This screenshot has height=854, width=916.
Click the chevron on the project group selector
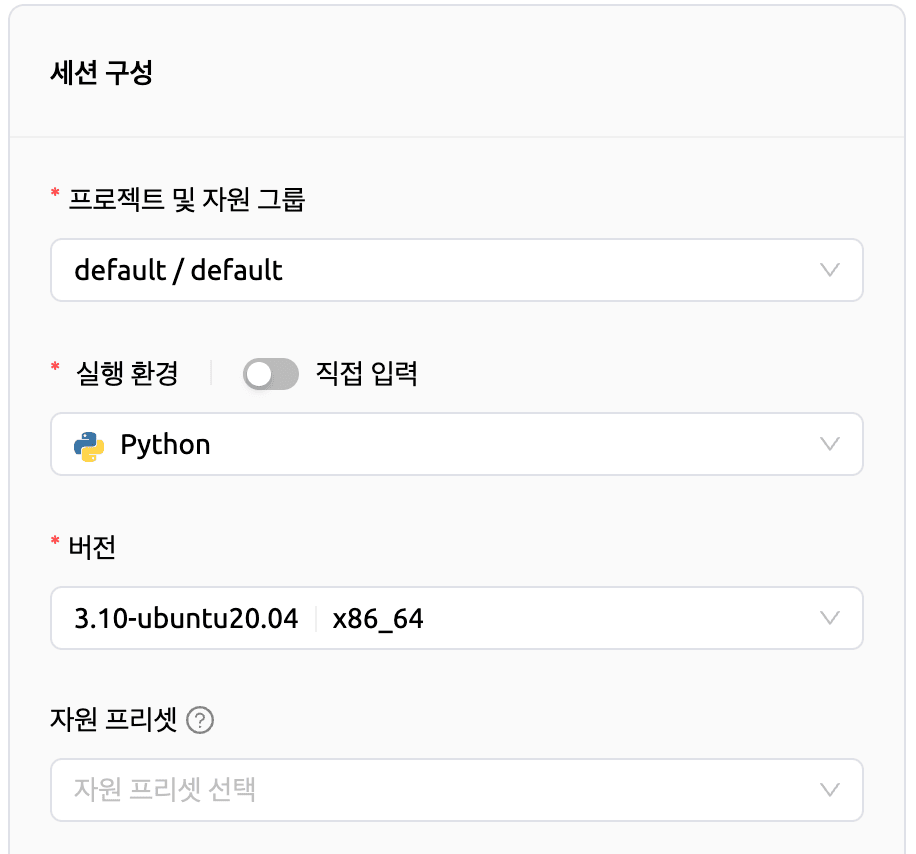(x=830, y=270)
